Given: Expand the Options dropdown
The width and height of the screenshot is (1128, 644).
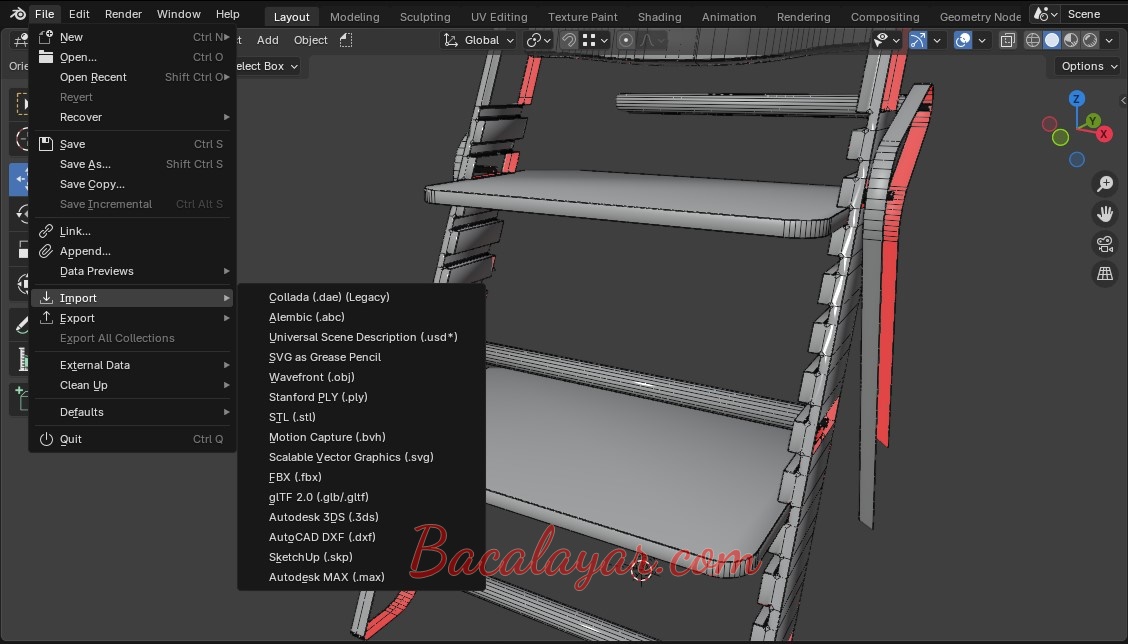Looking at the screenshot, I should click(x=1089, y=66).
